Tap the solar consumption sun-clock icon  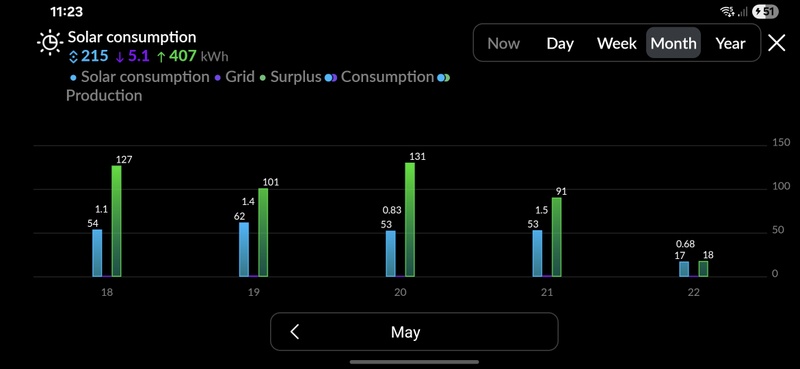pyautogui.click(x=50, y=42)
